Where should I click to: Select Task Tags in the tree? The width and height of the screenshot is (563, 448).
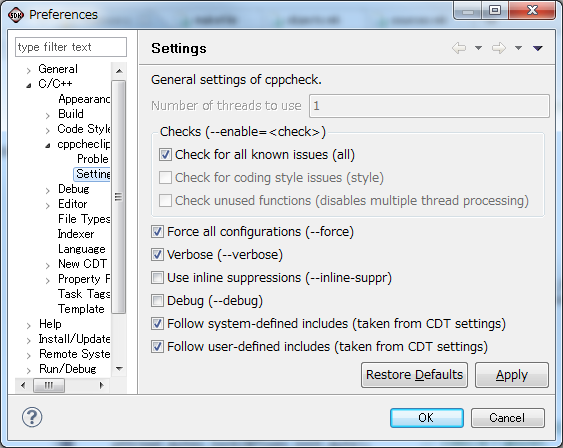click(84, 294)
